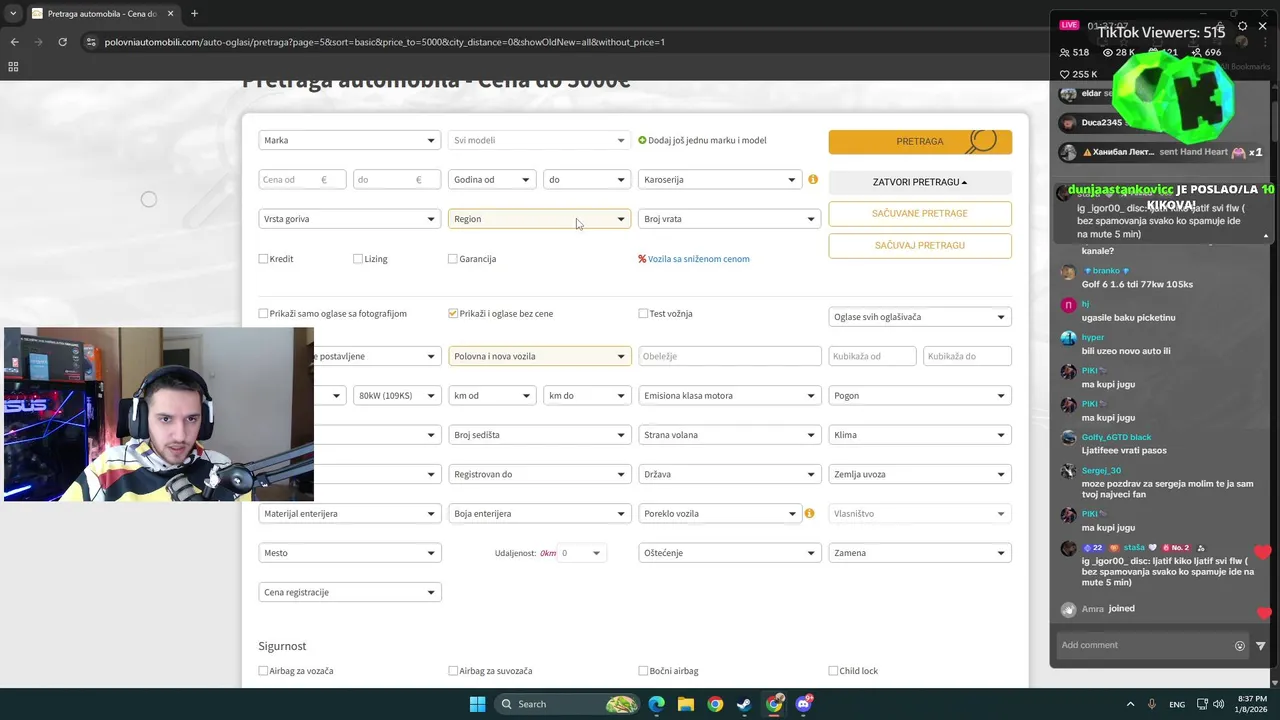Viewport: 1280px width, 720px height.
Task: Open the Udaljenost distance dropdown showing 0
Action: (x=582, y=553)
